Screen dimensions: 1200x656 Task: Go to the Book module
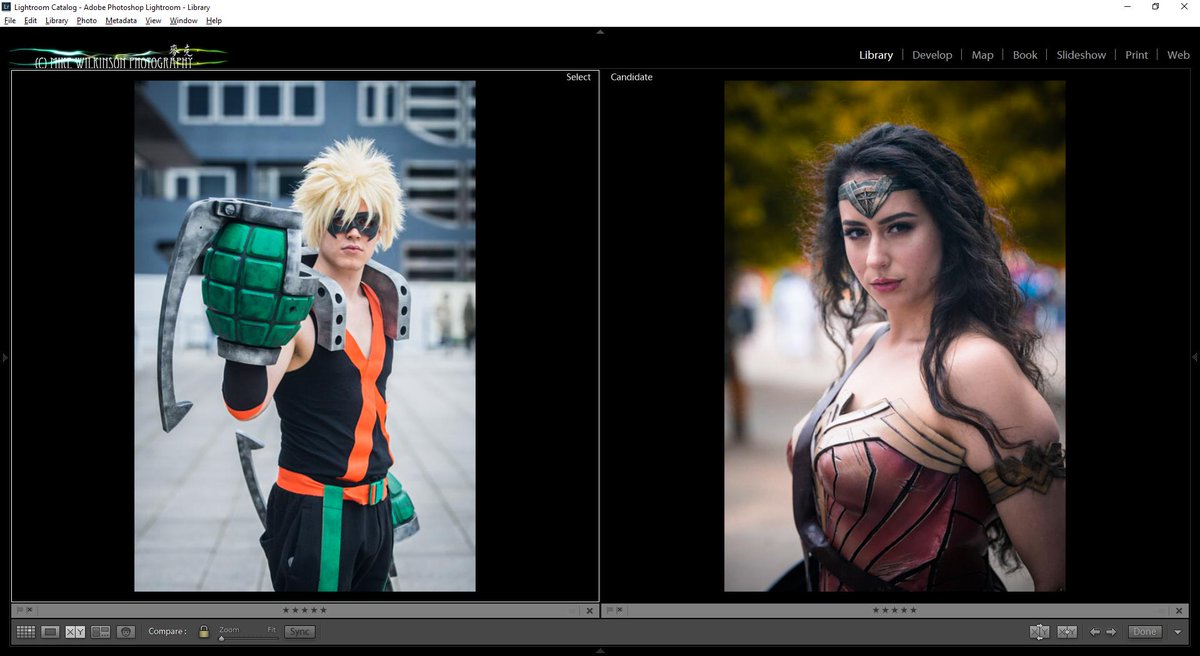pos(1025,55)
